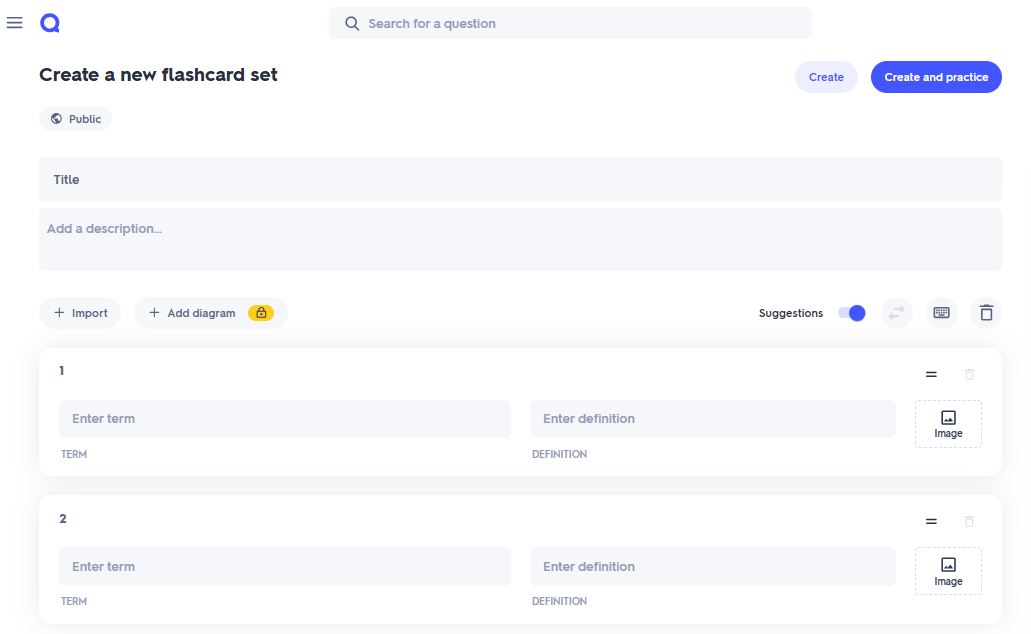This screenshot has width=1031, height=634.
Task: Open the Import option
Action: click(80, 313)
